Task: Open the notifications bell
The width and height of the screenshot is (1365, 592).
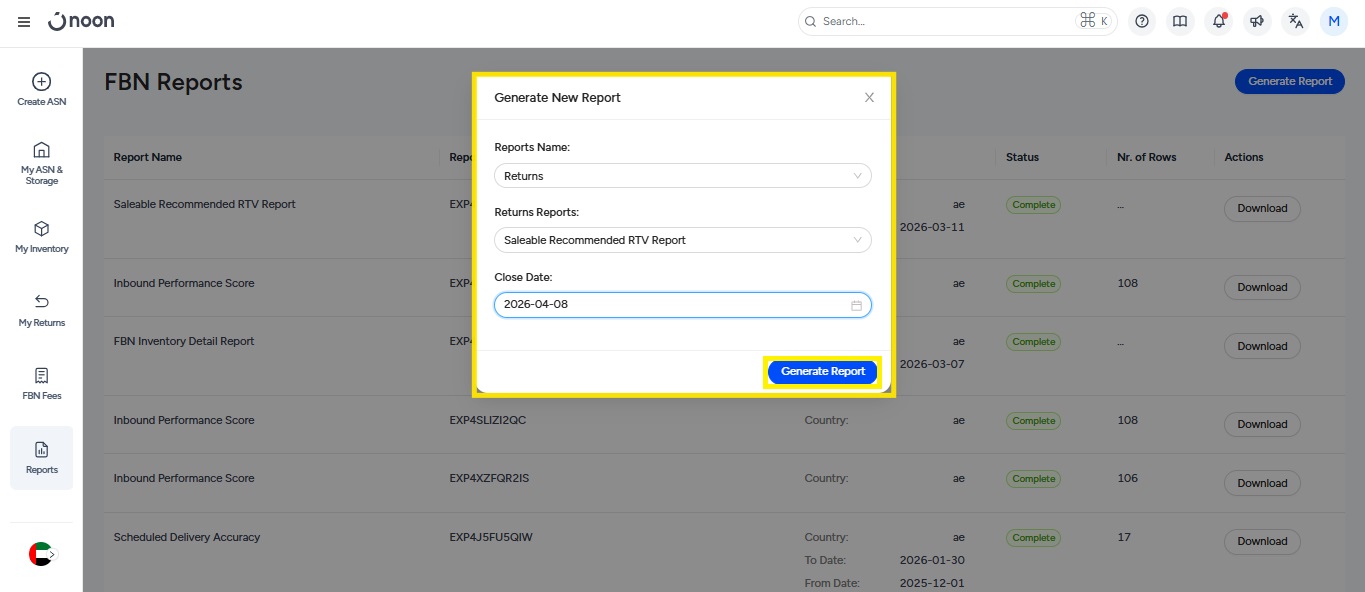Action: 1218,21
